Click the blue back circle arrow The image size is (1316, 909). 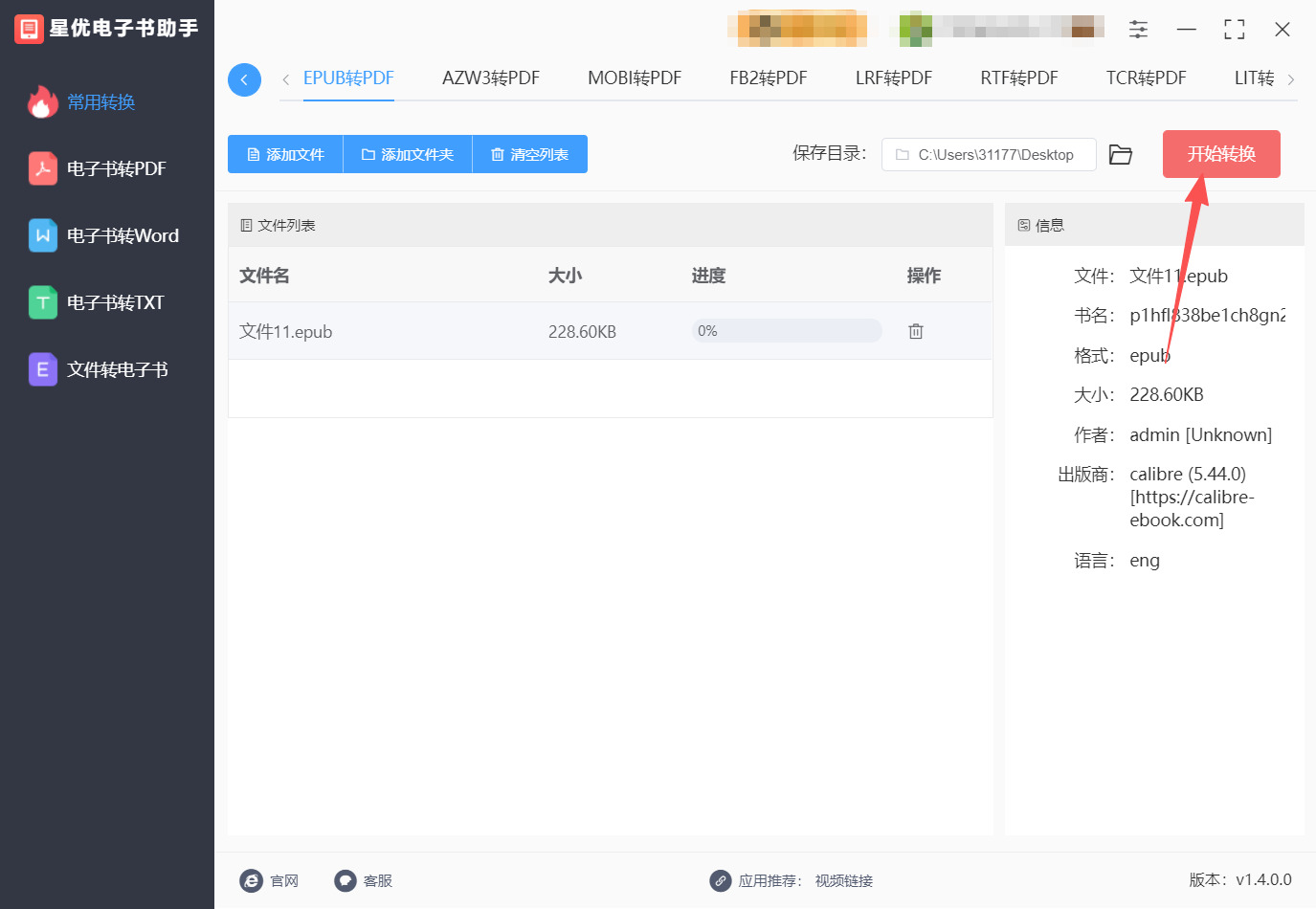244,79
